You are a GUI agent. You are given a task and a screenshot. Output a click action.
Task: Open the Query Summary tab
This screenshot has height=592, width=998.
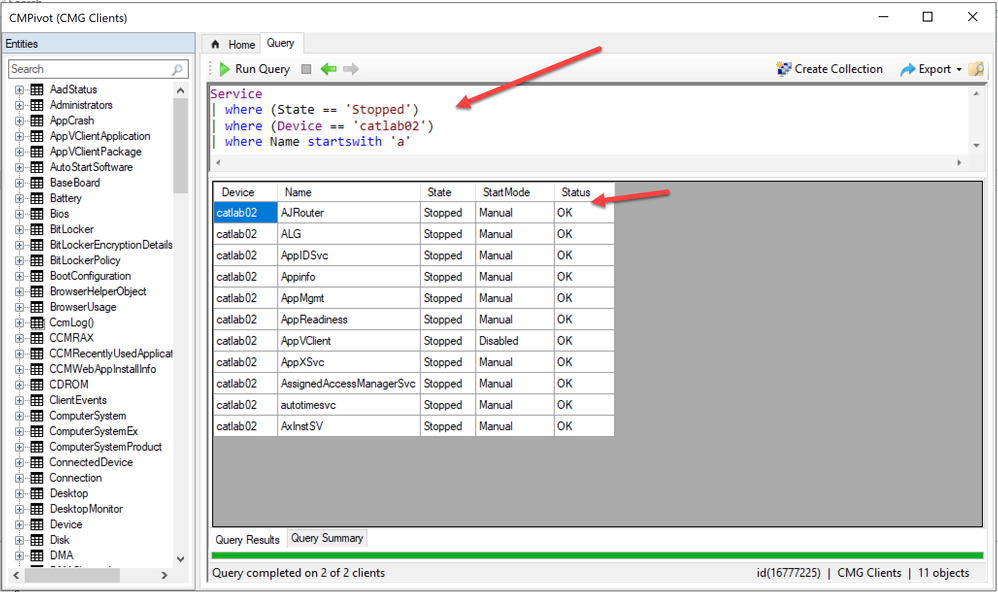tap(327, 538)
